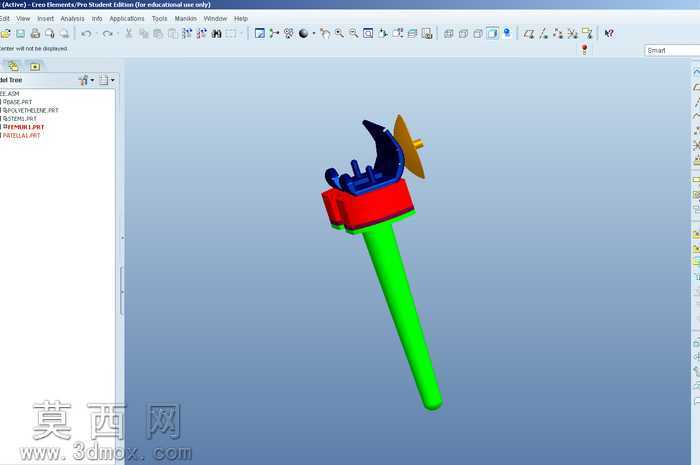Click the What's This help icon

[609, 33]
